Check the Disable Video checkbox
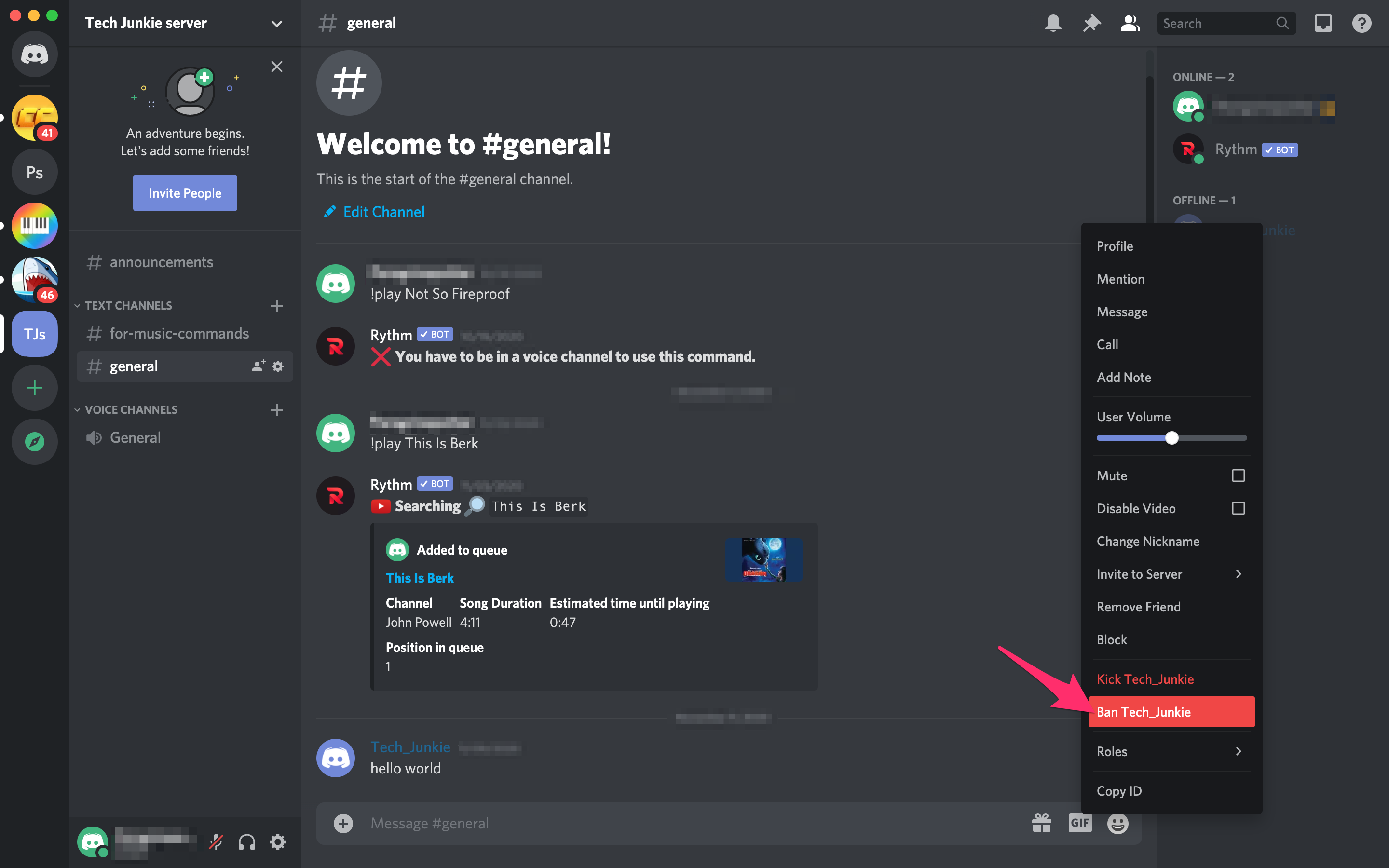This screenshot has height=868, width=1389. click(x=1239, y=508)
